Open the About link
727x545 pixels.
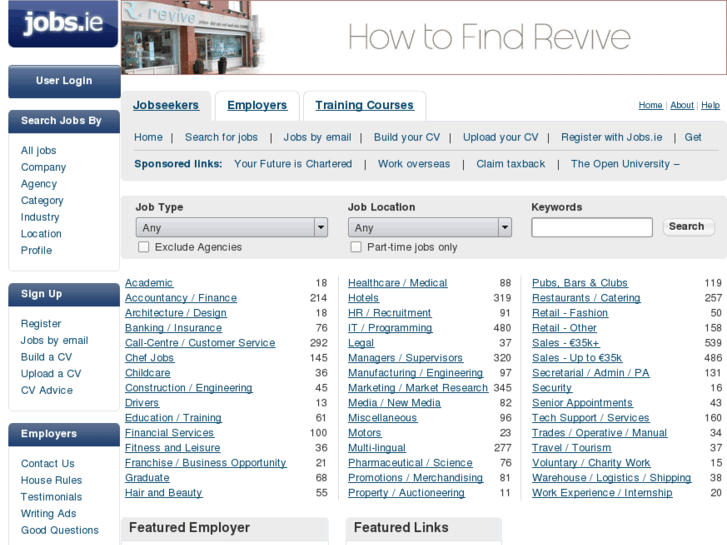682,105
